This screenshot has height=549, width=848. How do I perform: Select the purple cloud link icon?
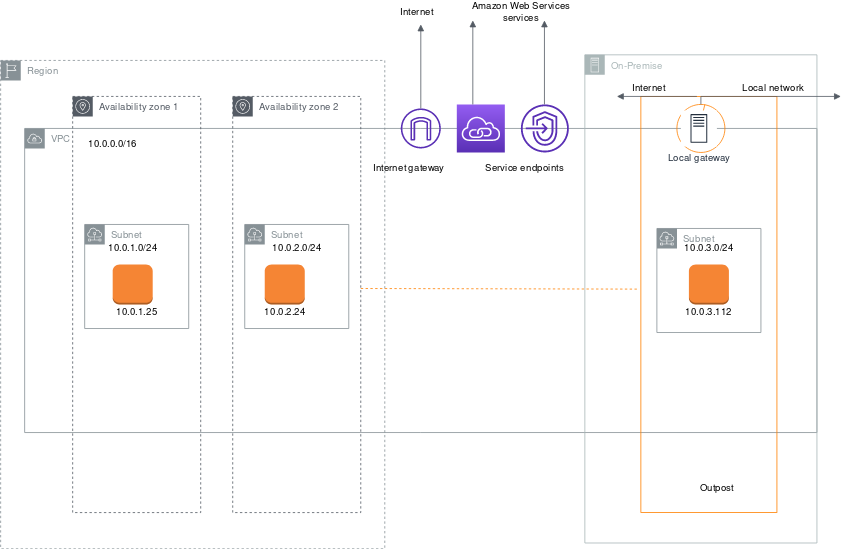[x=480, y=128]
